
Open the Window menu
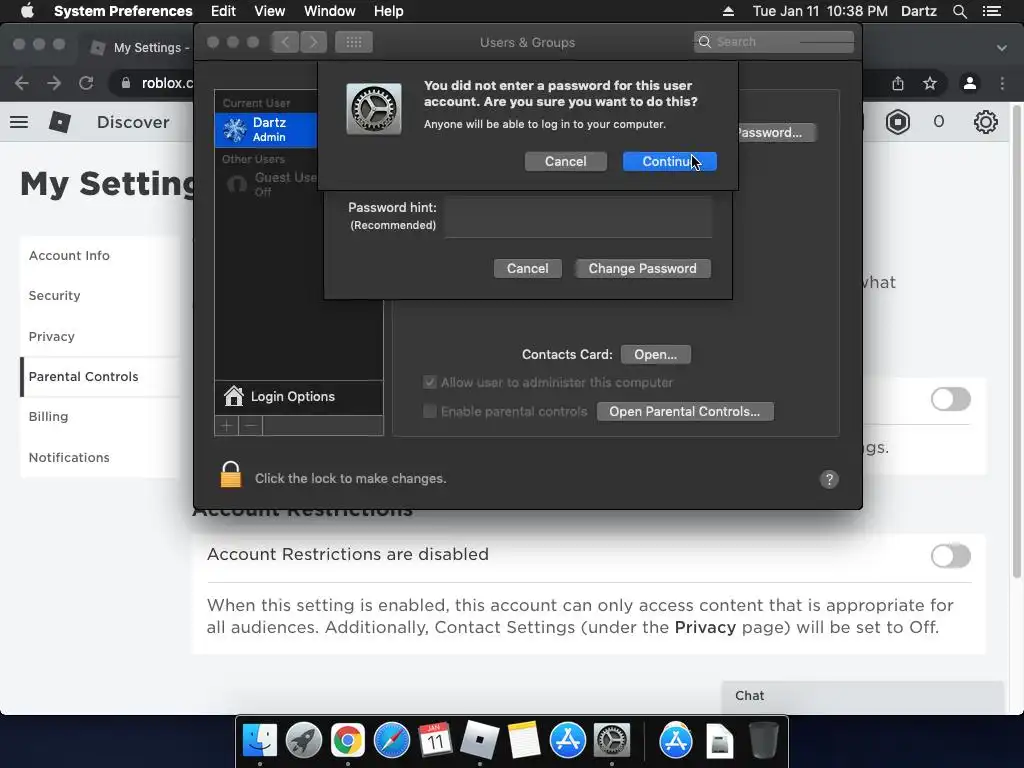330,11
